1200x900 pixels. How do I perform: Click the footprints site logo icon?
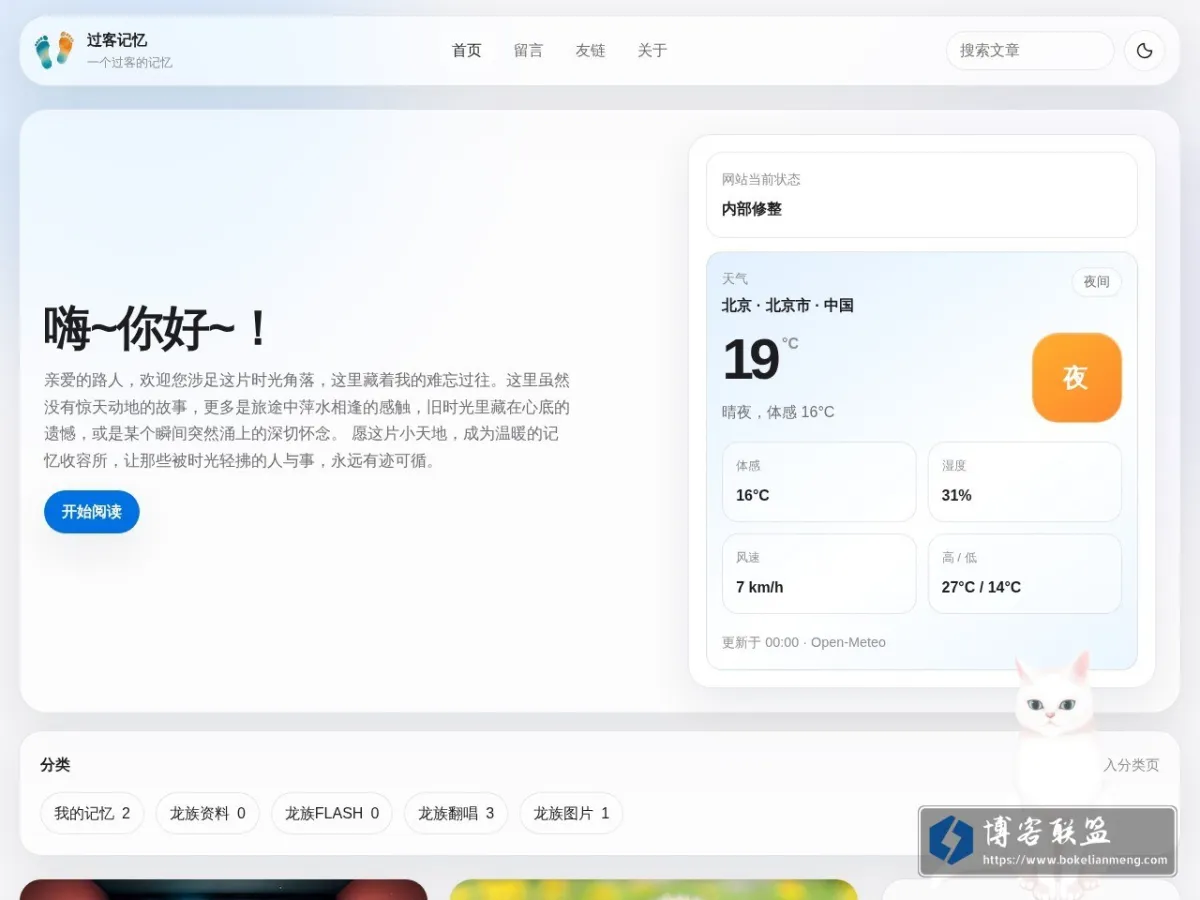[54, 50]
